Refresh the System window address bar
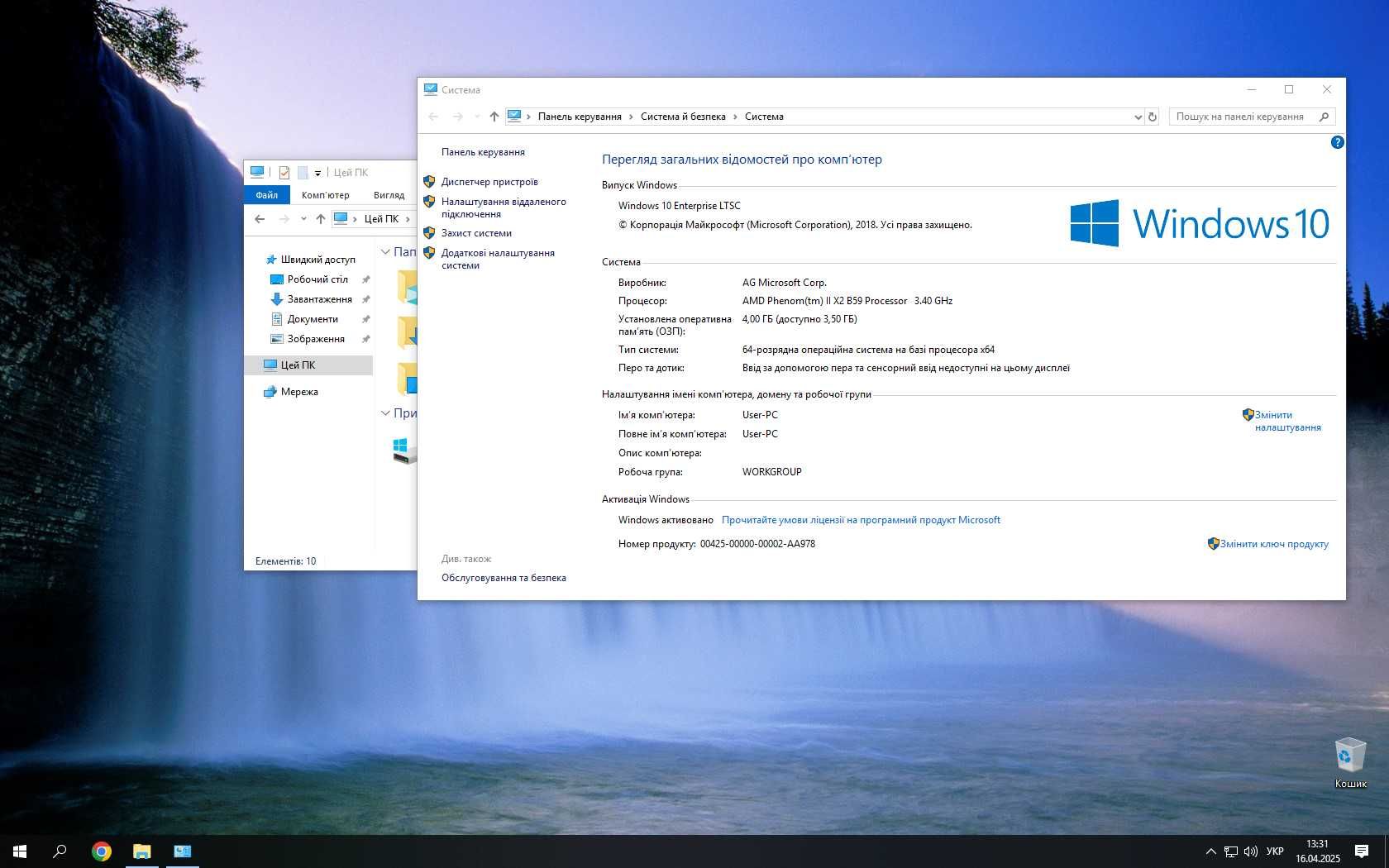The height and width of the screenshot is (868, 1389). tap(1153, 117)
